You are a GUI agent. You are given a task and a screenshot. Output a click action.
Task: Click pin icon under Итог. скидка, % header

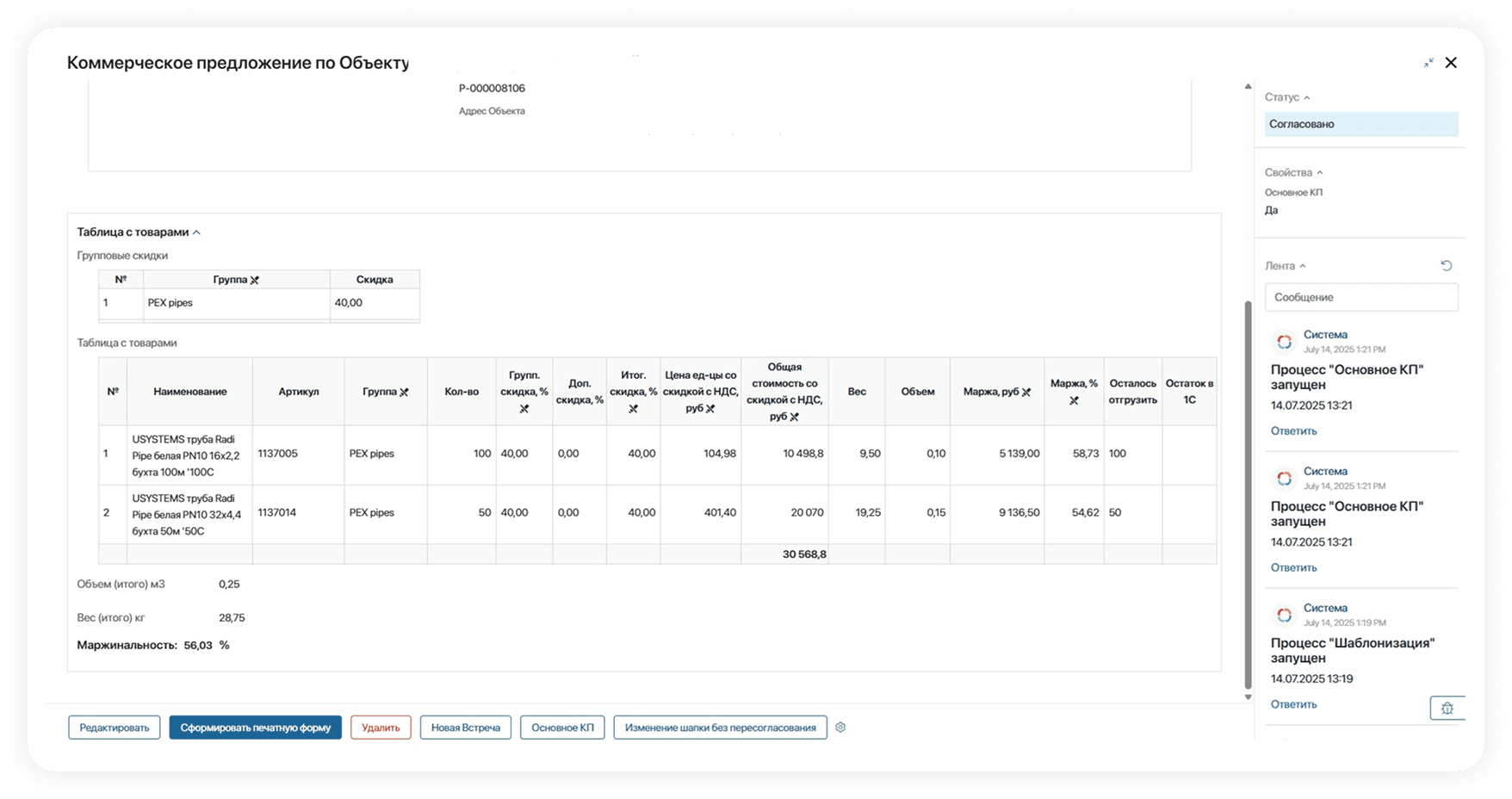point(633,409)
